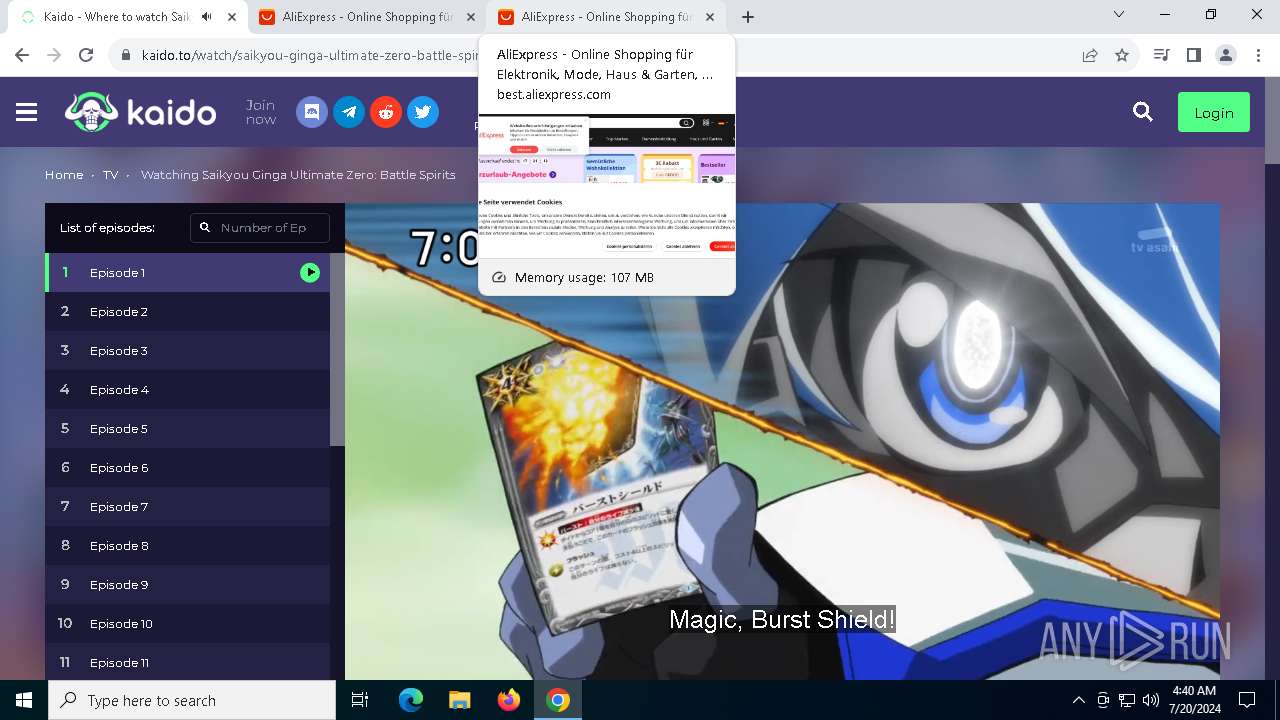Screen dimensions: 1280x720
Task: Open the Windows Start menu
Action: point(24,700)
